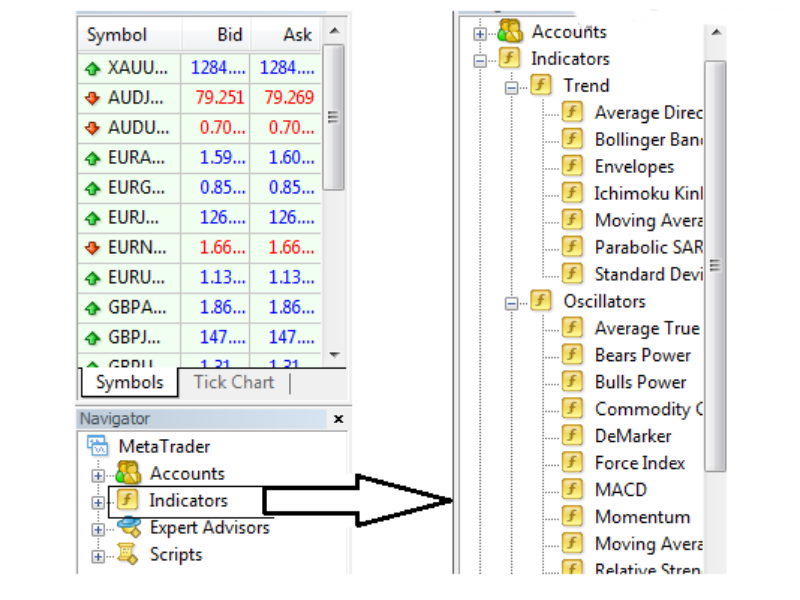The width and height of the screenshot is (800, 600).
Task: Click the 79.251 bid value
Action: coord(220,97)
